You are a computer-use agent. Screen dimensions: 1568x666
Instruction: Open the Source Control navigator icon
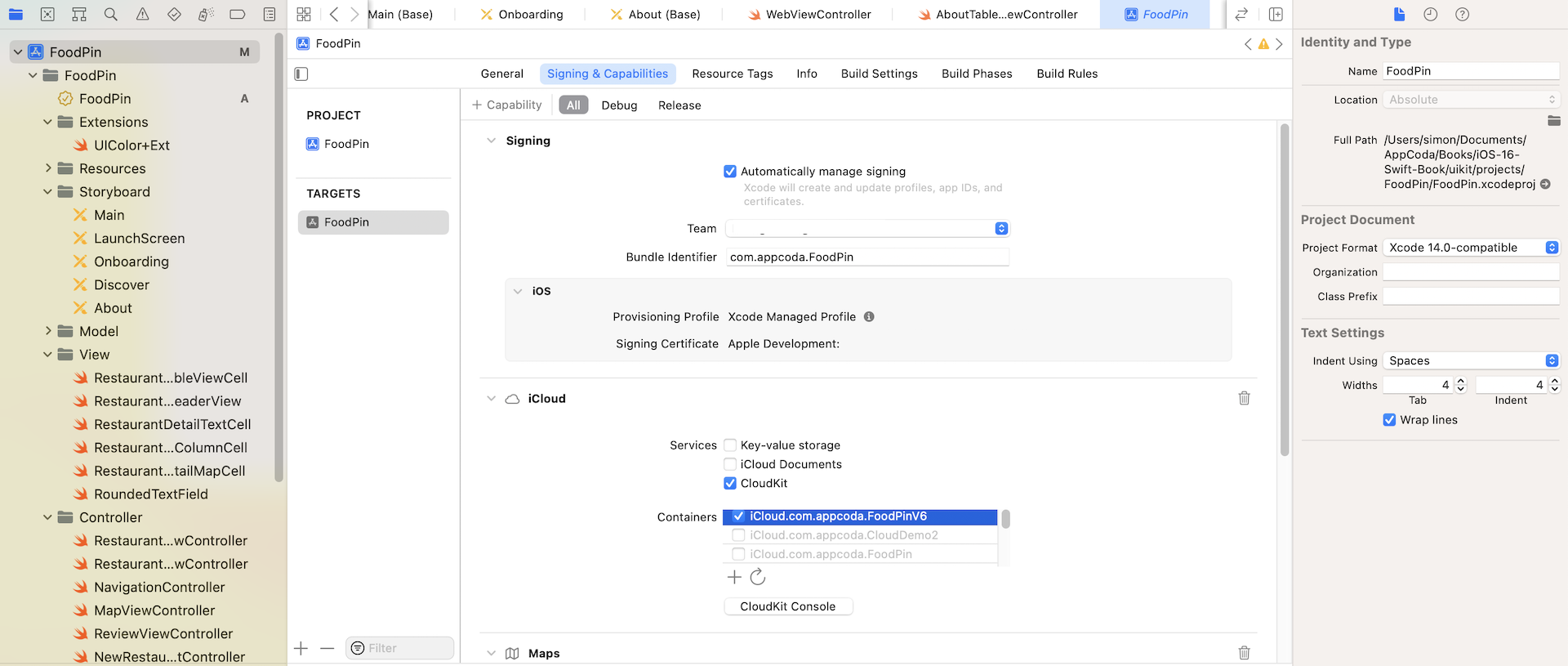(47, 14)
